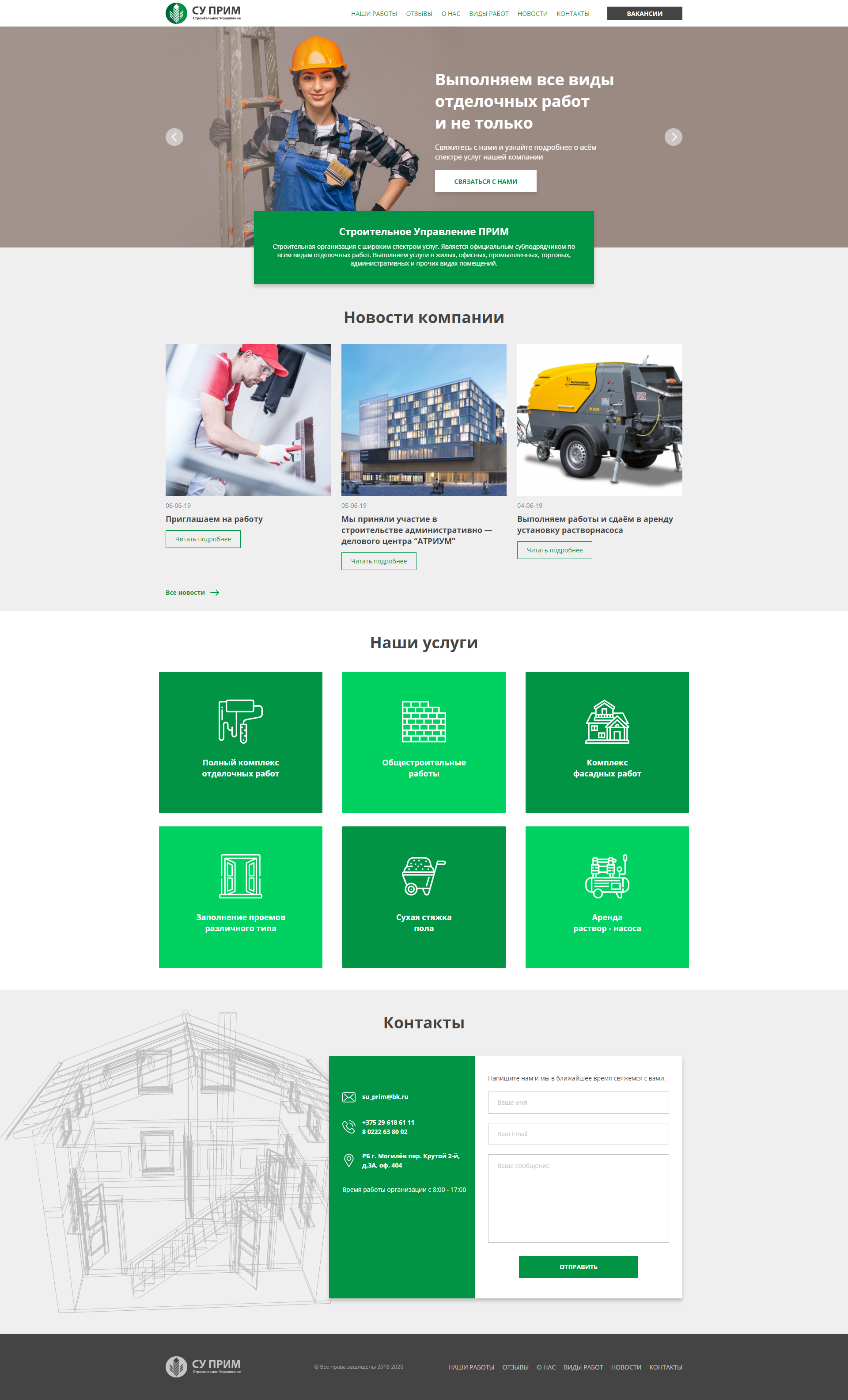Open О НАС in footer menu
Image resolution: width=848 pixels, height=1400 pixels.
point(546,1367)
